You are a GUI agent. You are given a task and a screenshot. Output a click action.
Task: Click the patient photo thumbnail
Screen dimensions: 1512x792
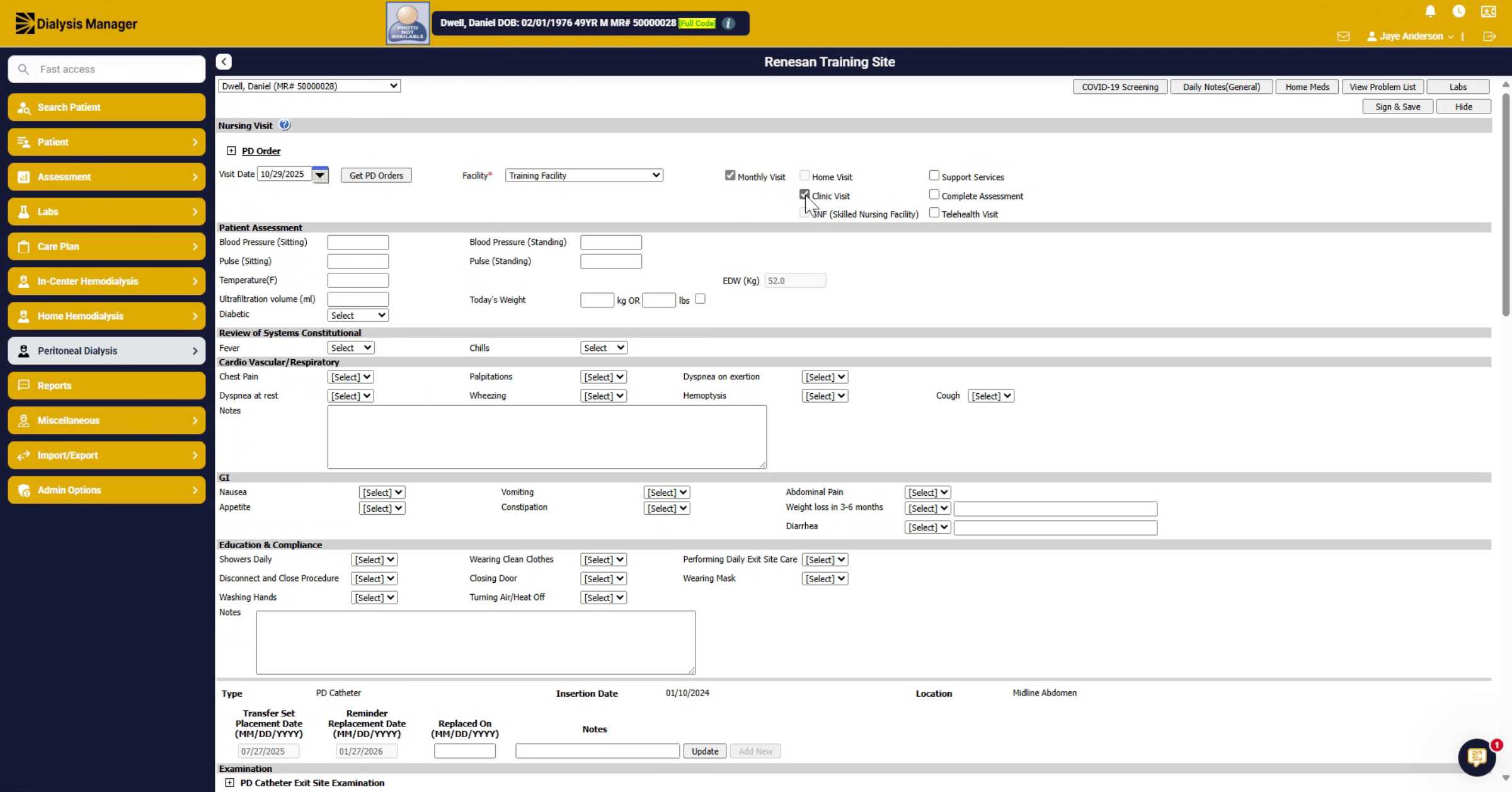tap(408, 23)
